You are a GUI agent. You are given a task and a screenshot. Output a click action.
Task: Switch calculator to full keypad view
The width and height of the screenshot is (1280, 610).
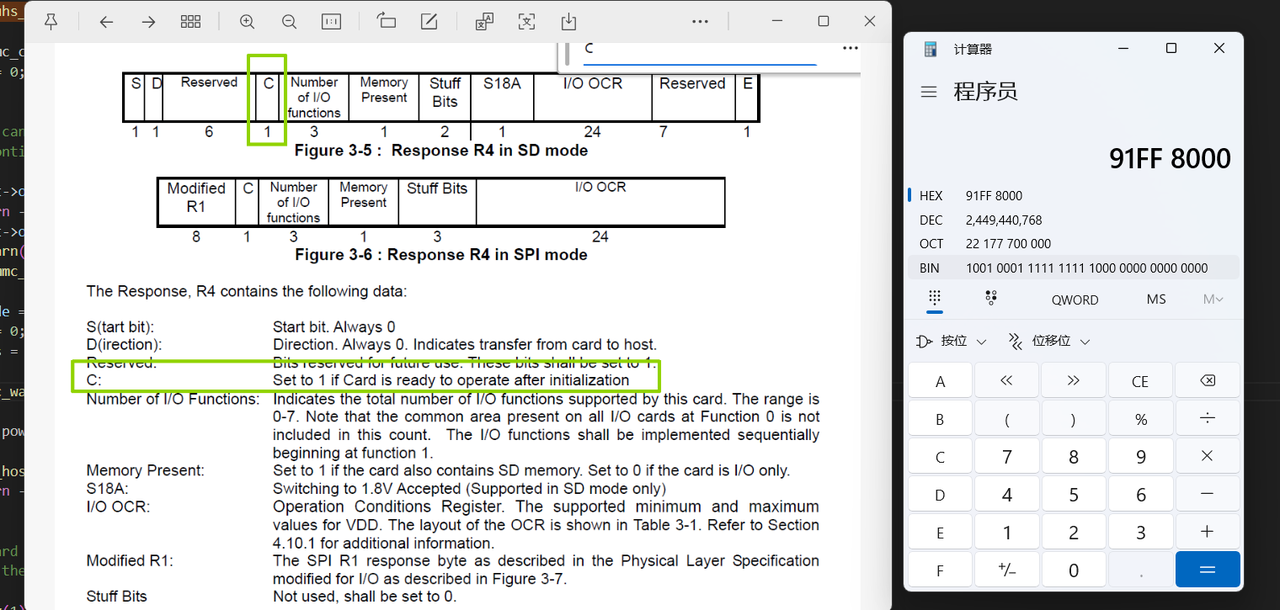click(x=935, y=298)
